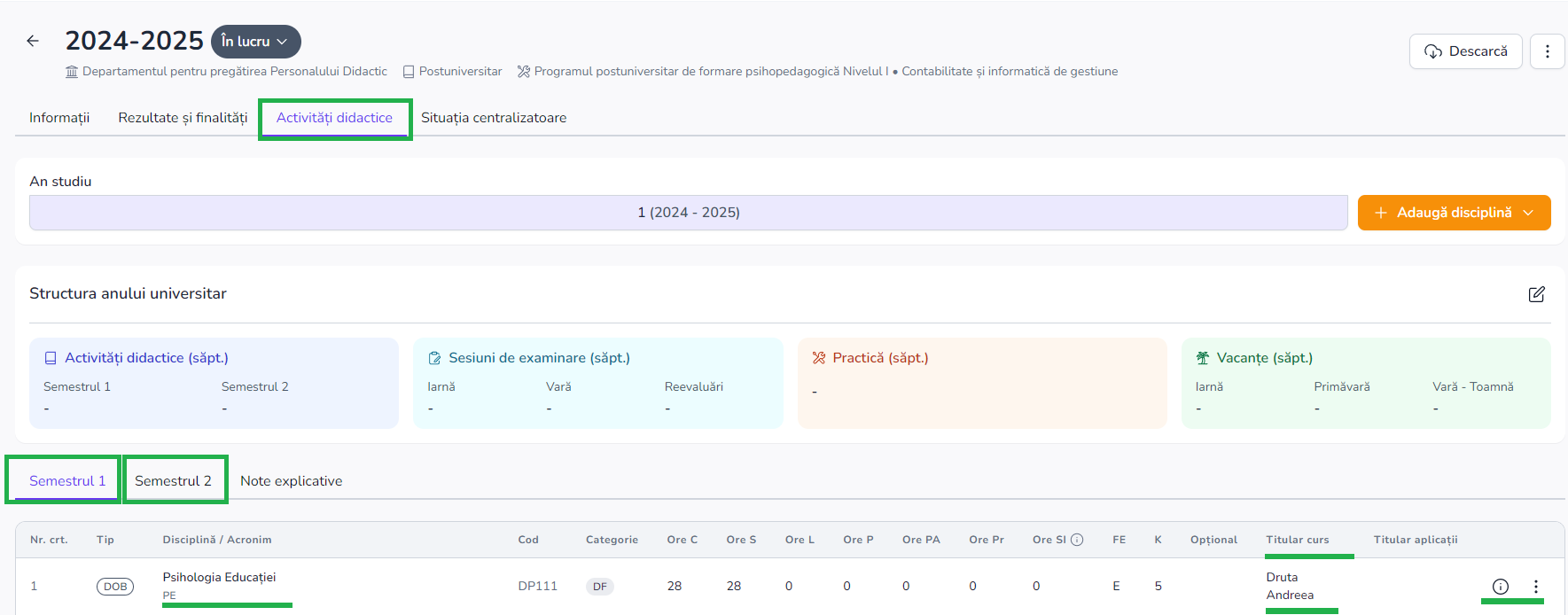The height and width of the screenshot is (615, 1568).
Task: Click the Descarcă download button
Action: pyautogui.click(x=1465, y=51)
